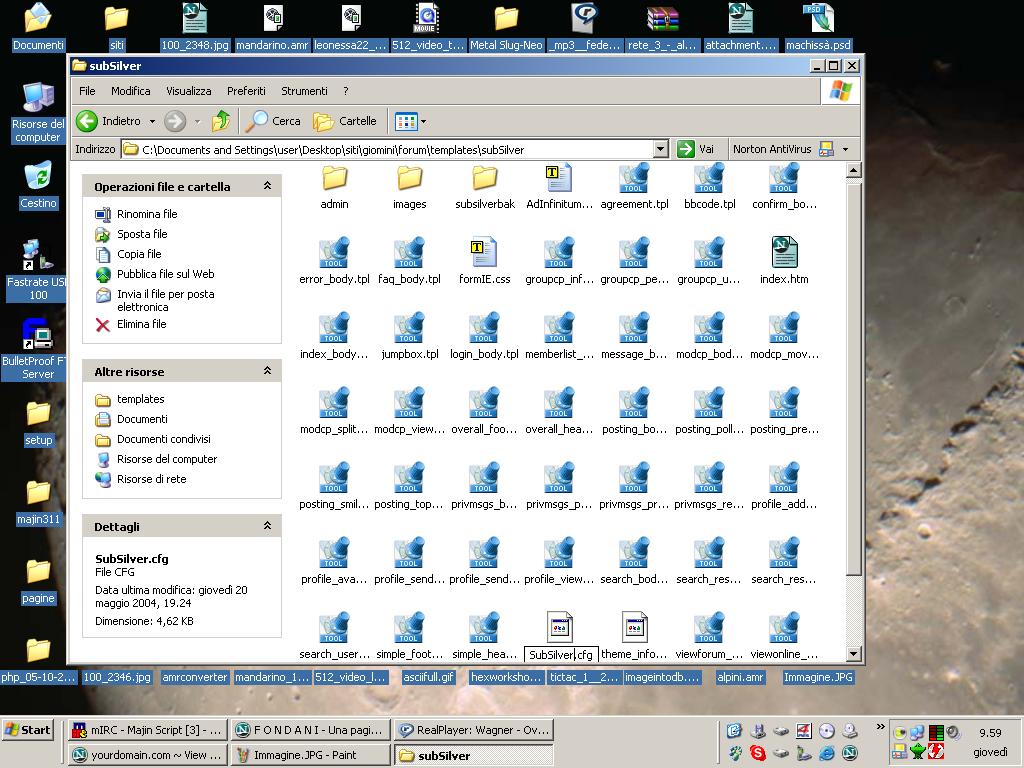Select the error_body.tpl file icon
1024x768 pixels.
[x=334, y=252]
